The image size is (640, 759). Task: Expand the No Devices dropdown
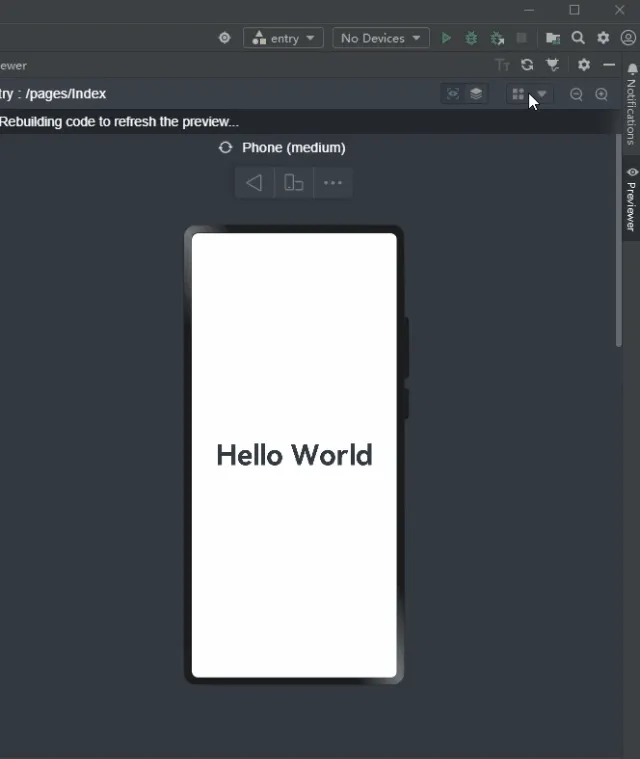(381, 38)
